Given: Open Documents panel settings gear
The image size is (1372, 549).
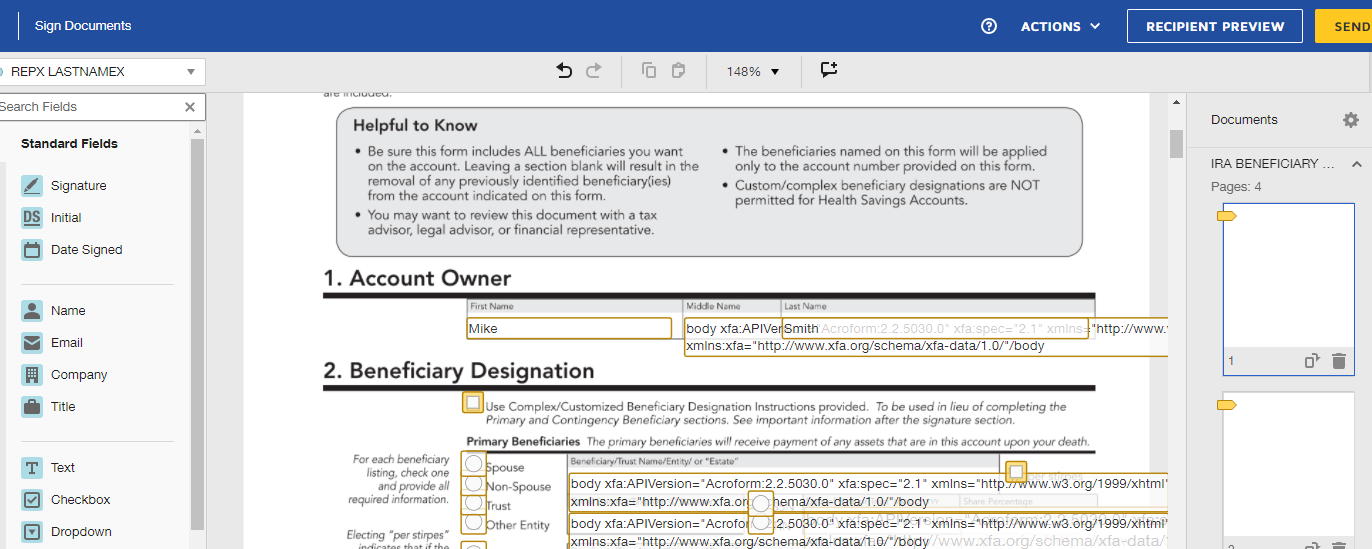Looking at the screenshot, I should pyautogui.click(x=1351, y=120).
